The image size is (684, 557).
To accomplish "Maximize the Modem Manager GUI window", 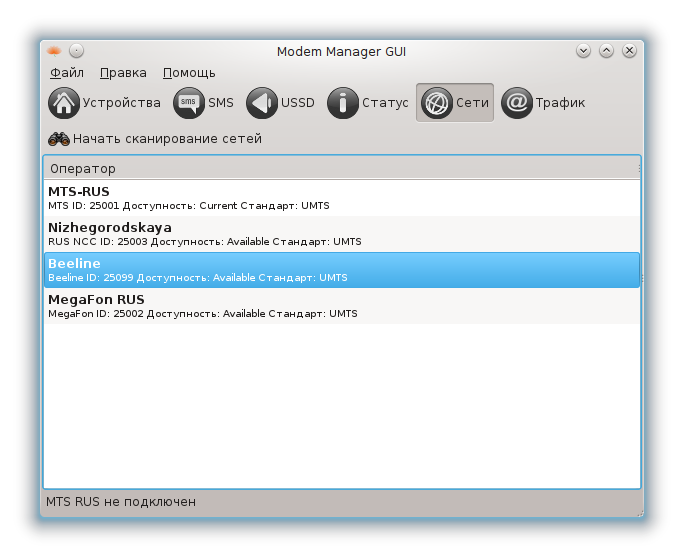I will tap(606, 51).
